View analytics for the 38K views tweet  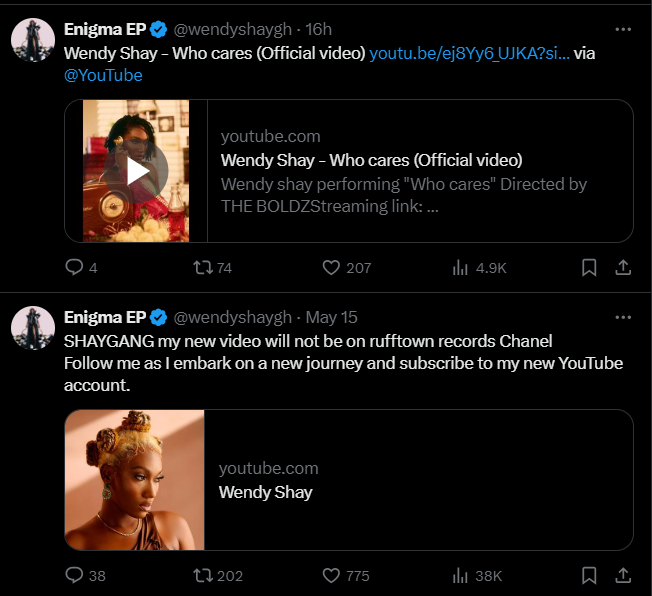click(x=461, y=575)
